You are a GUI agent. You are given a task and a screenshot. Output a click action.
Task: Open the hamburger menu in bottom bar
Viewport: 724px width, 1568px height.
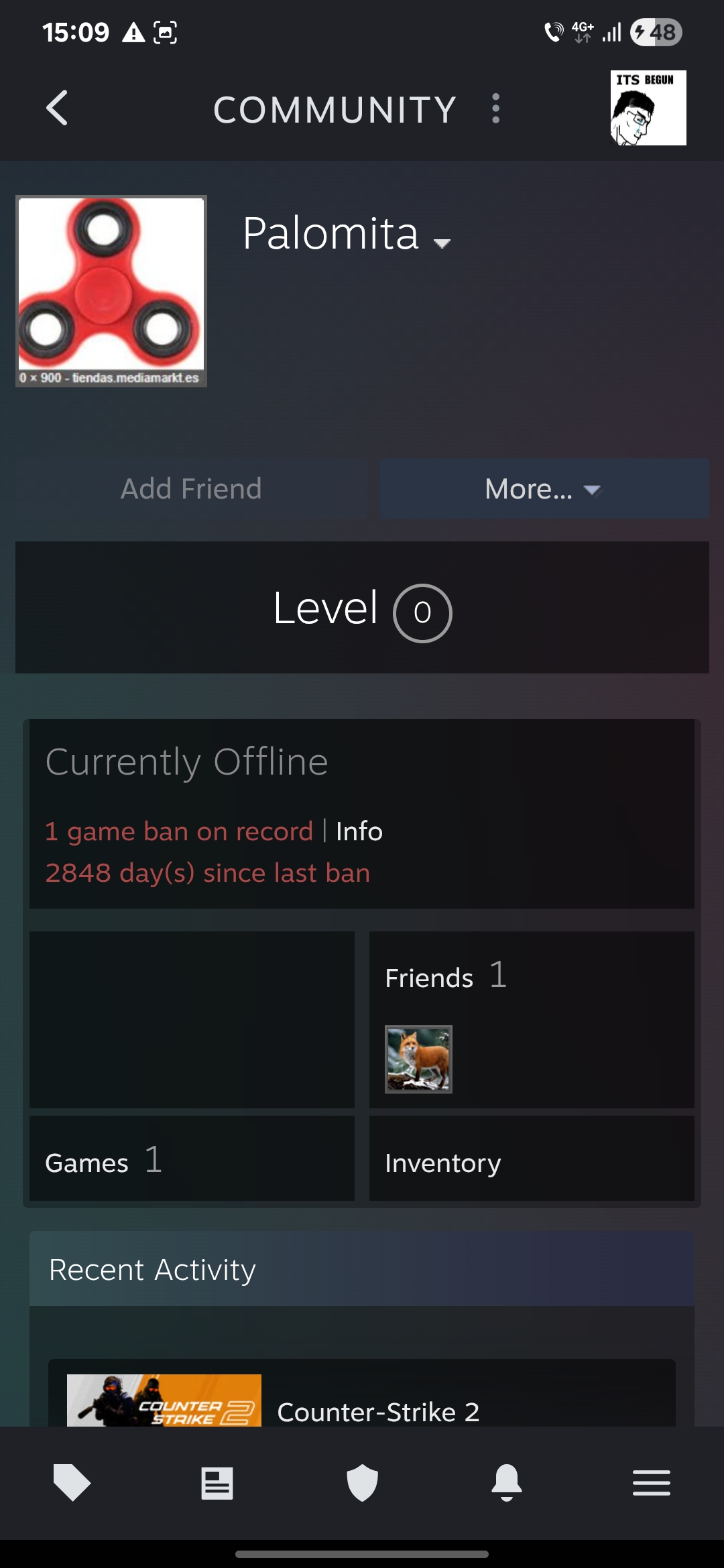[x=652, y=1482]
